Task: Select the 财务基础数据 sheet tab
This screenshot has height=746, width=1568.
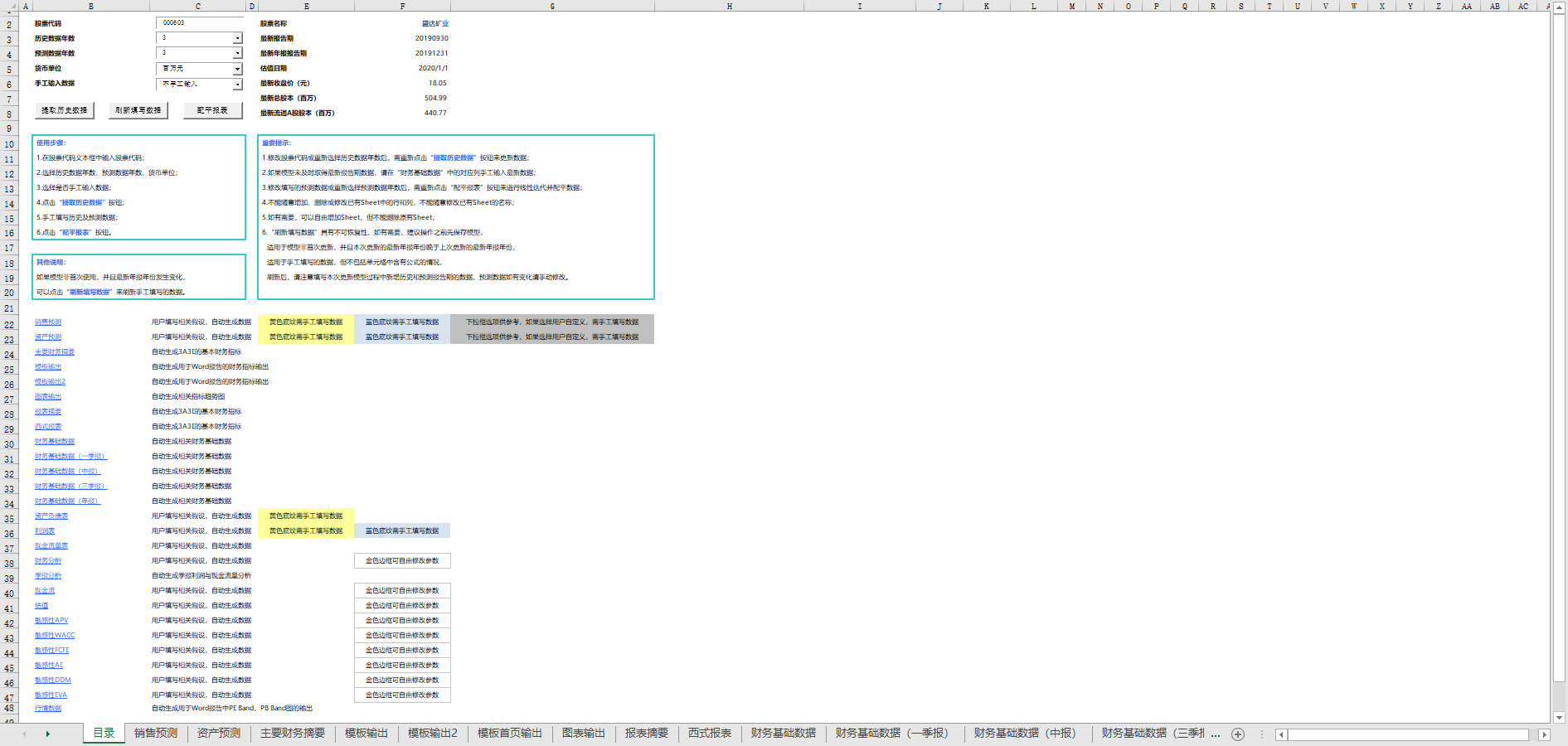Action: 784,734
